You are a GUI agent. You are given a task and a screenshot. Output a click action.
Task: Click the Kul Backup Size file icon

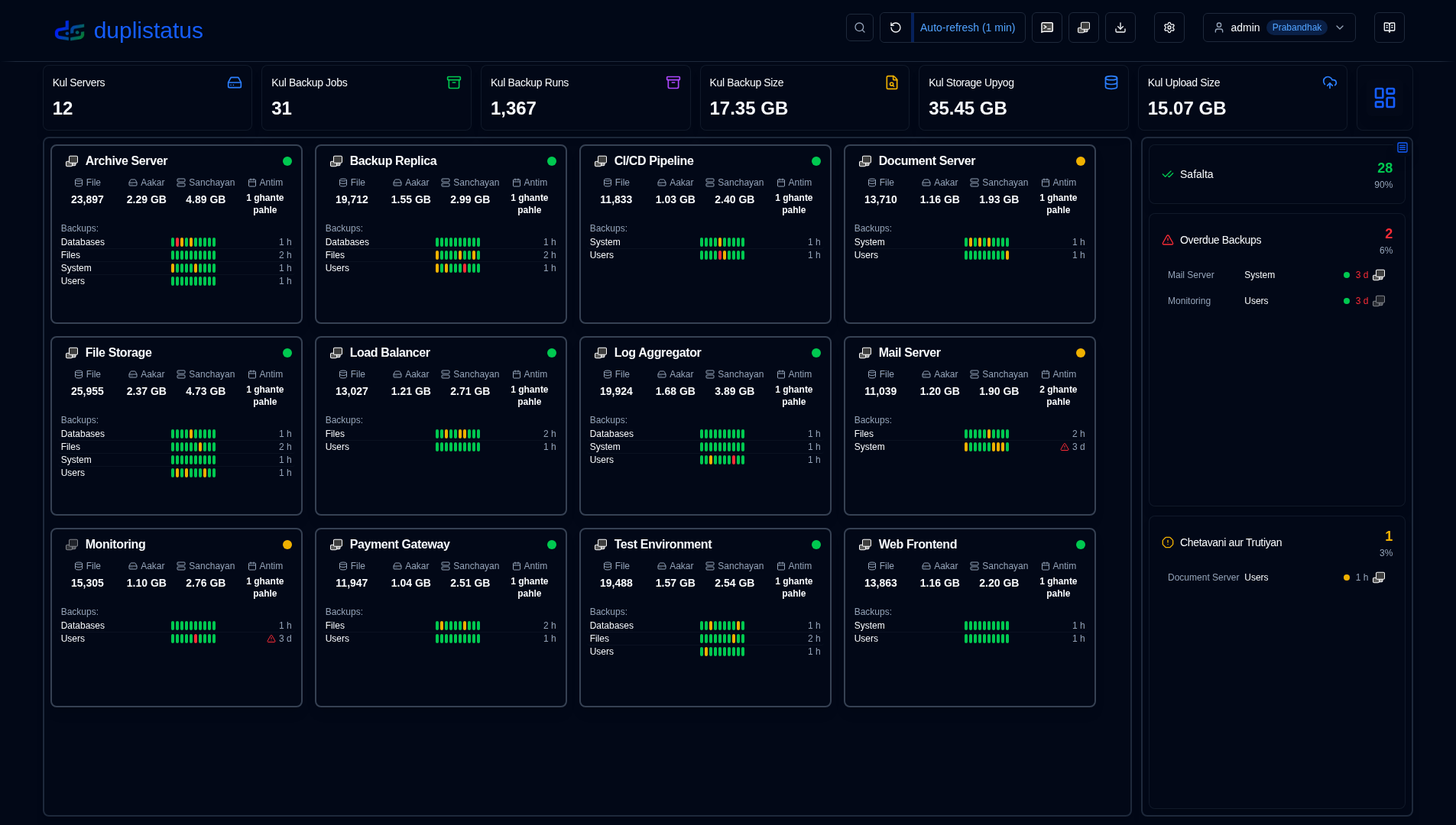click(892, 82)
